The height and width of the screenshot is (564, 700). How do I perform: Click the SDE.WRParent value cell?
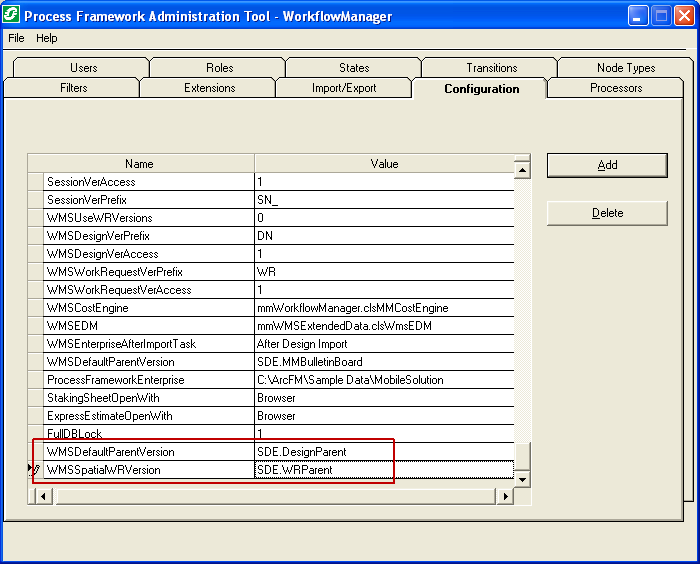[384, 470]
